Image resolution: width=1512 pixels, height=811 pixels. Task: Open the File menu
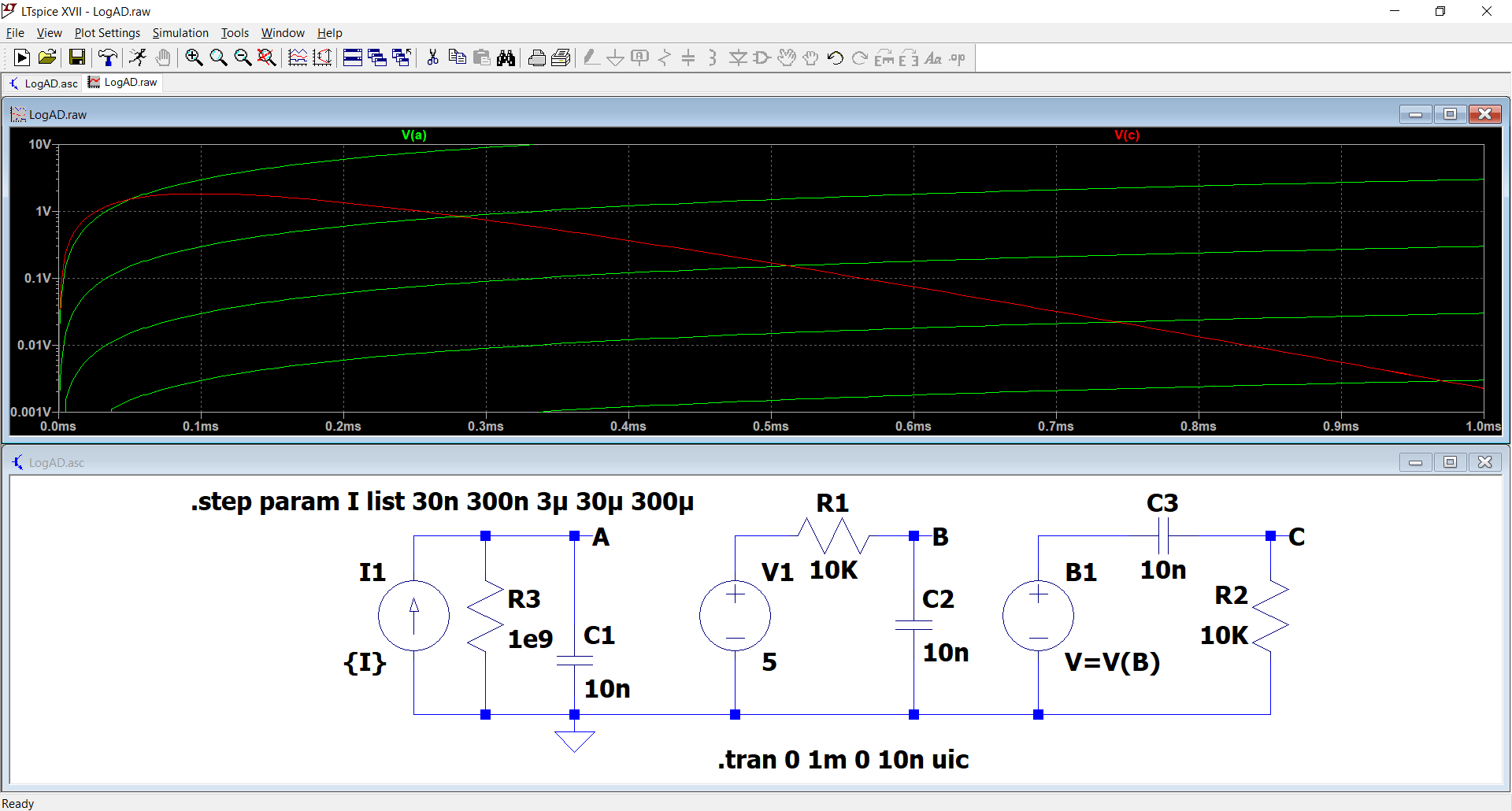click(15, 33)
